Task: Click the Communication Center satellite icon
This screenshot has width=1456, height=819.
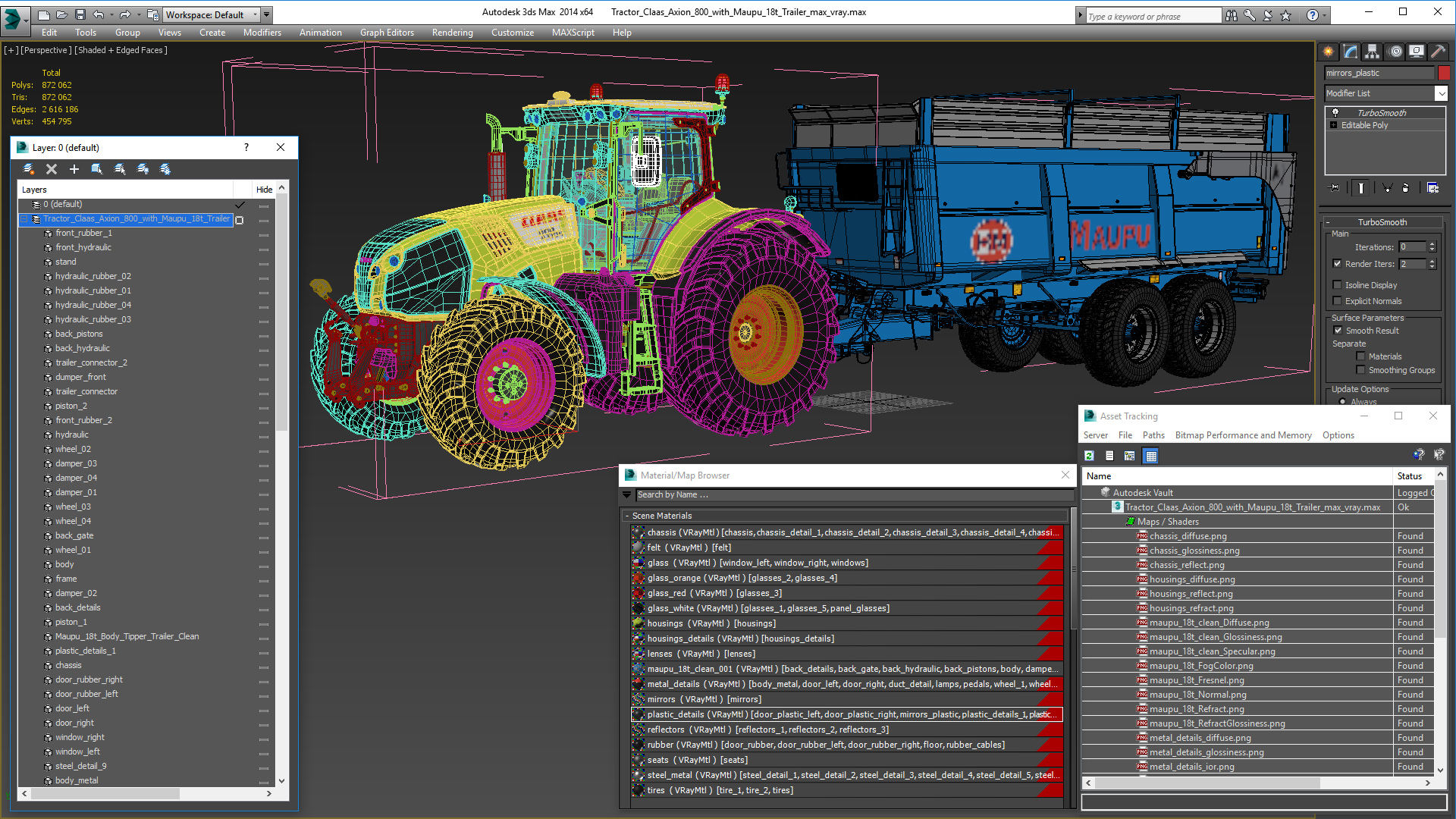Action: [1267, 15]
